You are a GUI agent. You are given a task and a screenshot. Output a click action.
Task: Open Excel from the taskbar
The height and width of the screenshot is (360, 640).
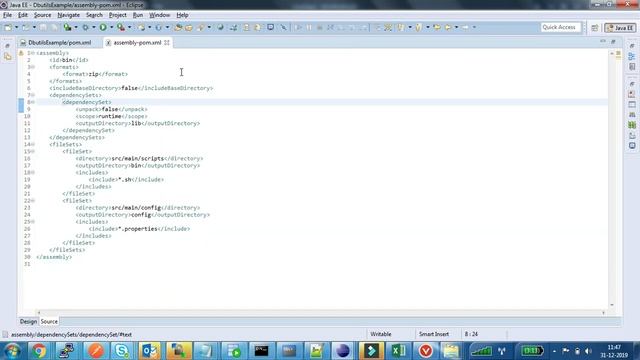pyautogui.click(x=398, y=351)
